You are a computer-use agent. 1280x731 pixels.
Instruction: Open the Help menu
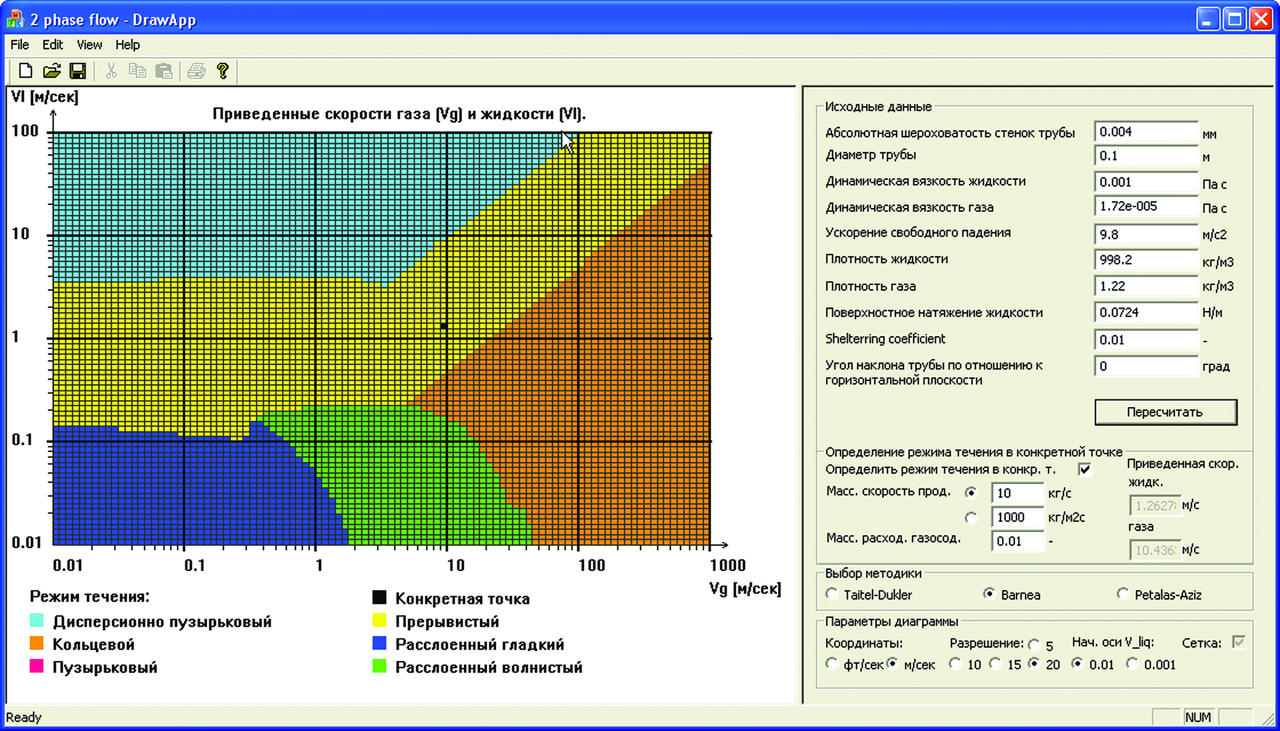pyautogui.click(x=128, y=45)
